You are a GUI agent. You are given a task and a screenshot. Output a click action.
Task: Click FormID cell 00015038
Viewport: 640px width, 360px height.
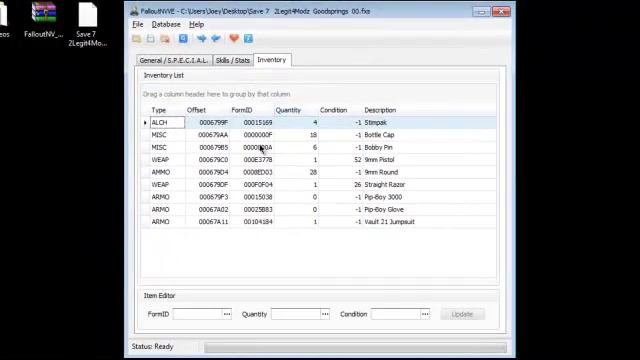[252, 197]
